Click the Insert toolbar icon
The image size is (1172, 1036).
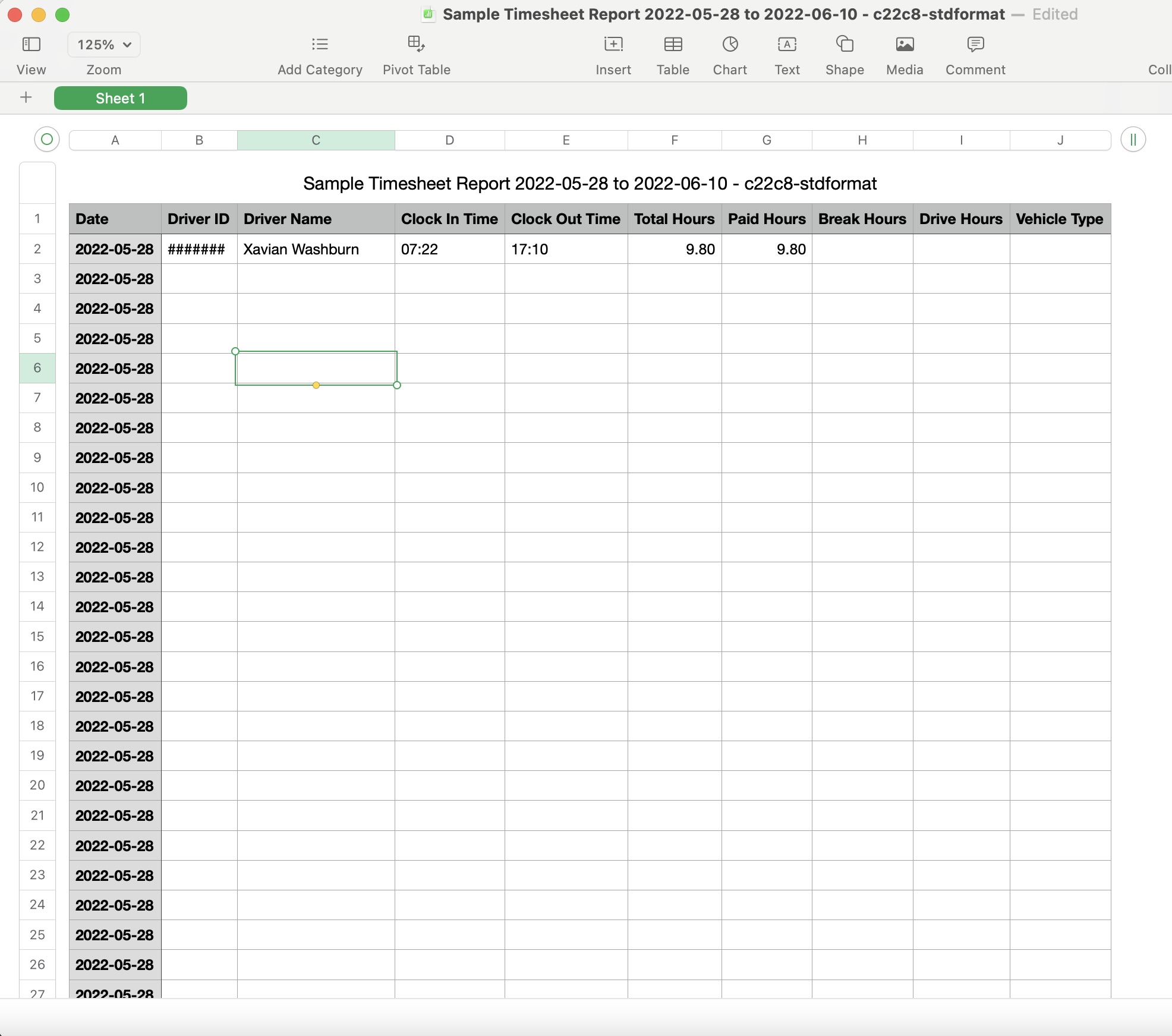click(x=613, y=45)
